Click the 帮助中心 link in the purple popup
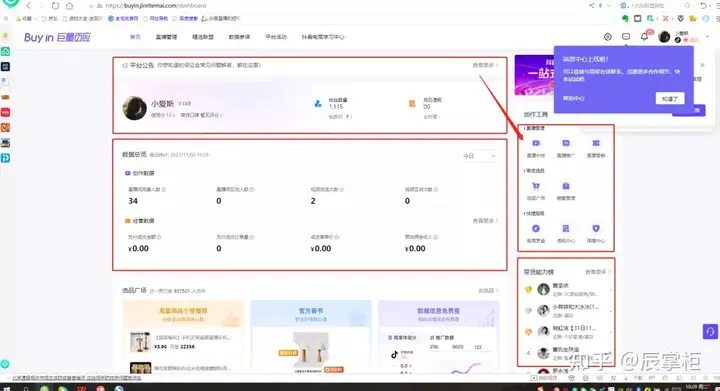Viewport: 720px width, 391px height. coord(574,98)
